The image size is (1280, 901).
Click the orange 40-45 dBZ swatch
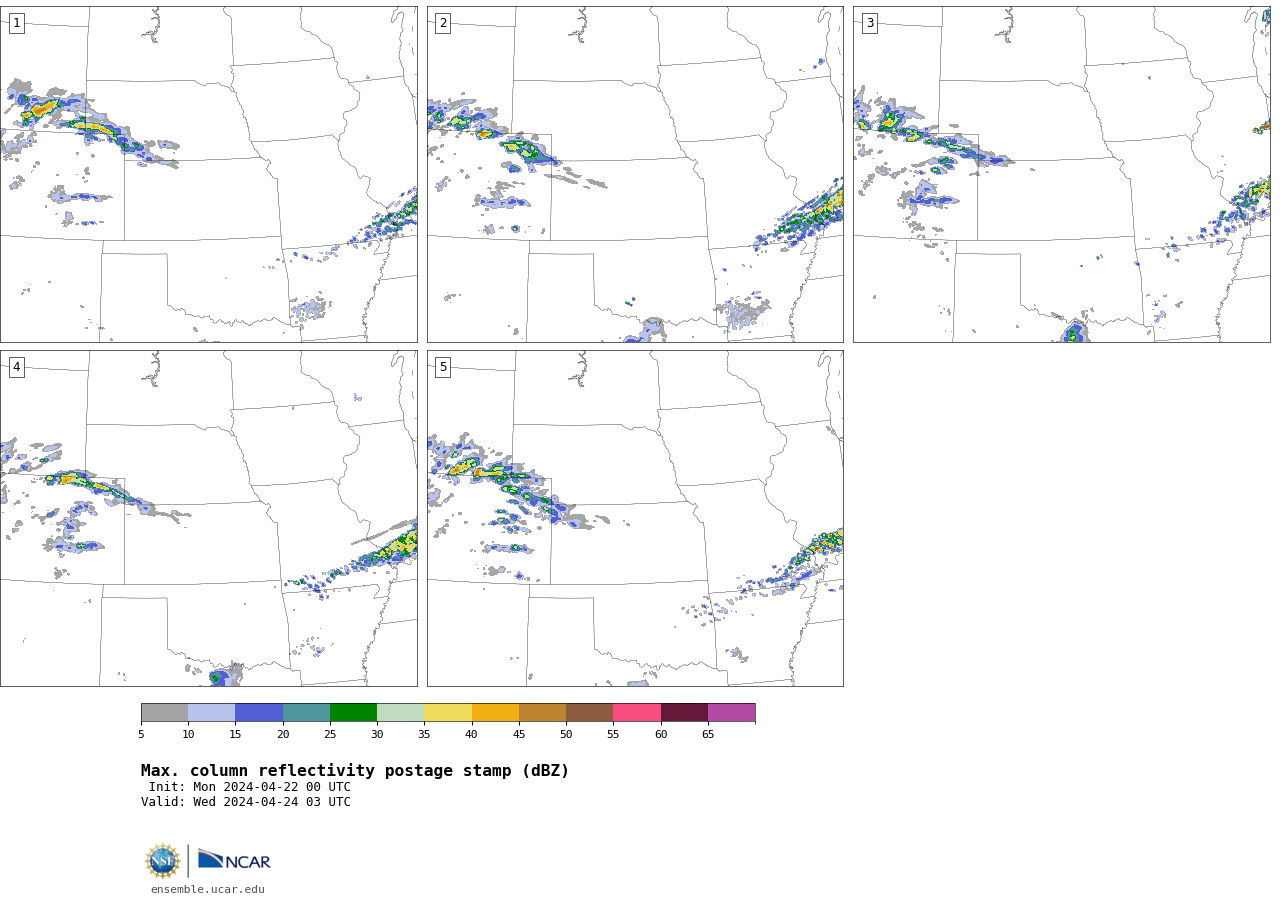495,712
